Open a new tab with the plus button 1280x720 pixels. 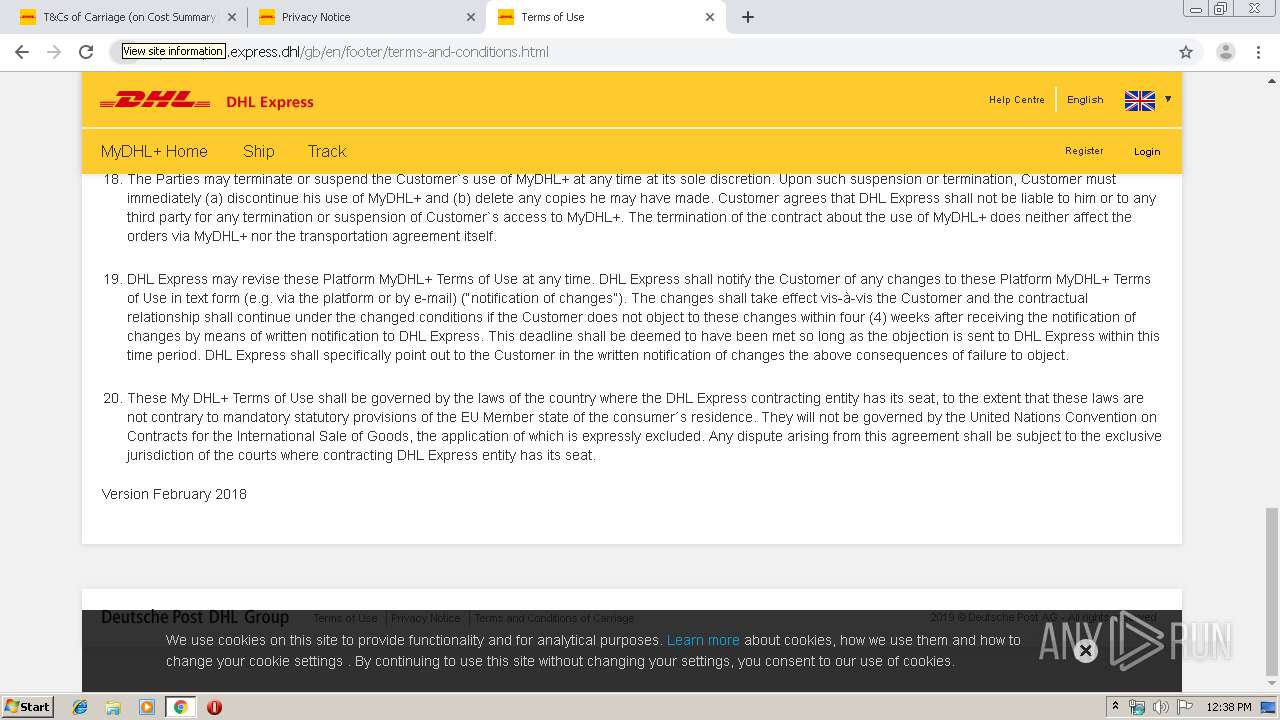[x=748, y=17]
